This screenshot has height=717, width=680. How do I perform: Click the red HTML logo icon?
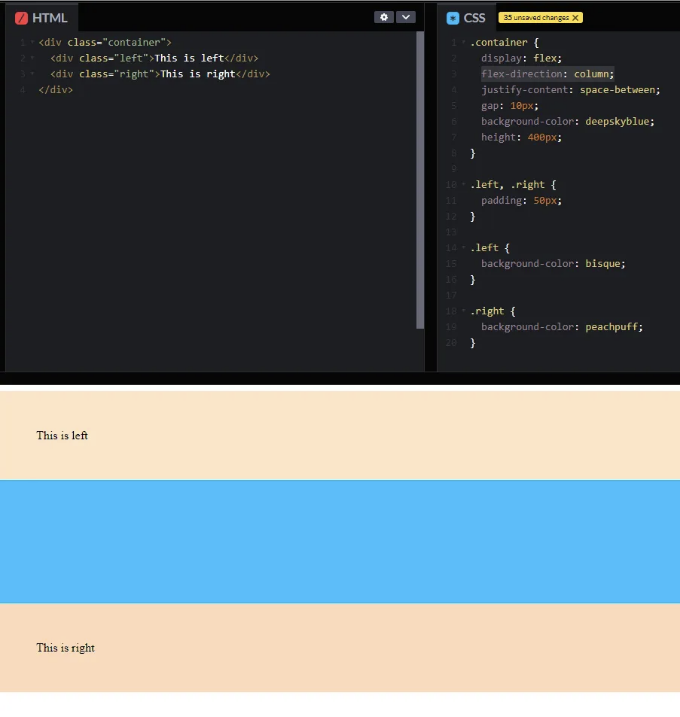(21, 18)
